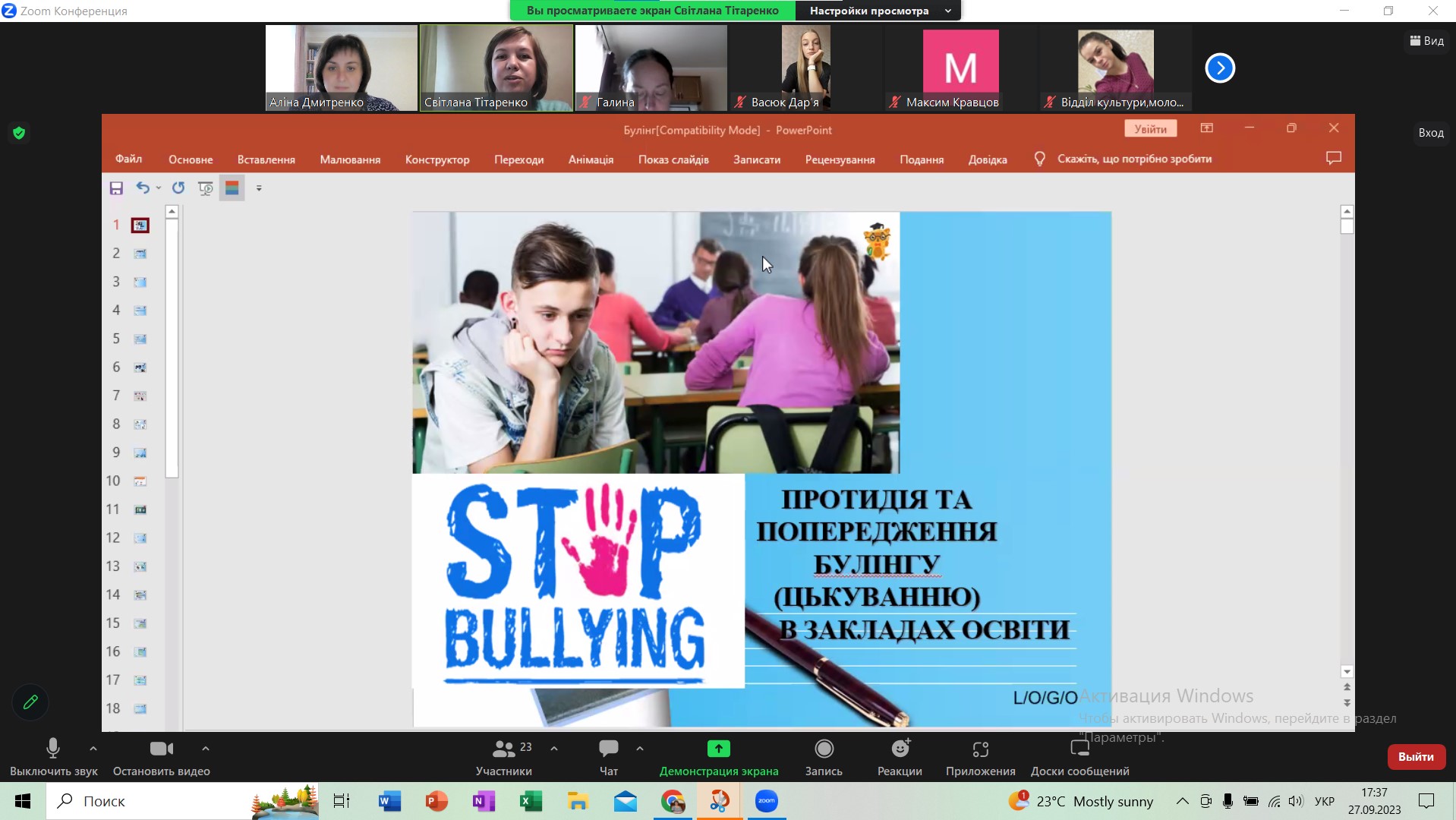Image resolution: width=1456 pixels, height=820 pixels.
Task: Open Participants panel in Zoom
Action: coord(504,758)
